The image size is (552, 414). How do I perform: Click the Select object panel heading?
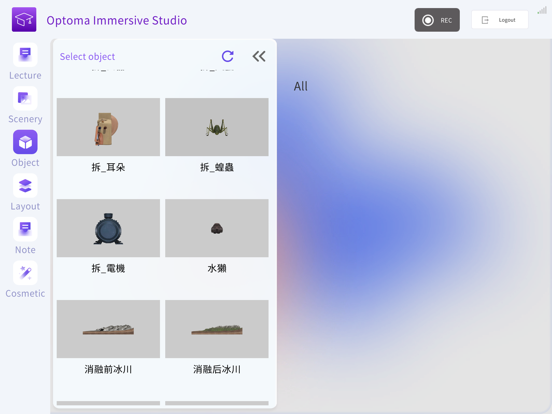pyautogui.click(x=87, y=57)
